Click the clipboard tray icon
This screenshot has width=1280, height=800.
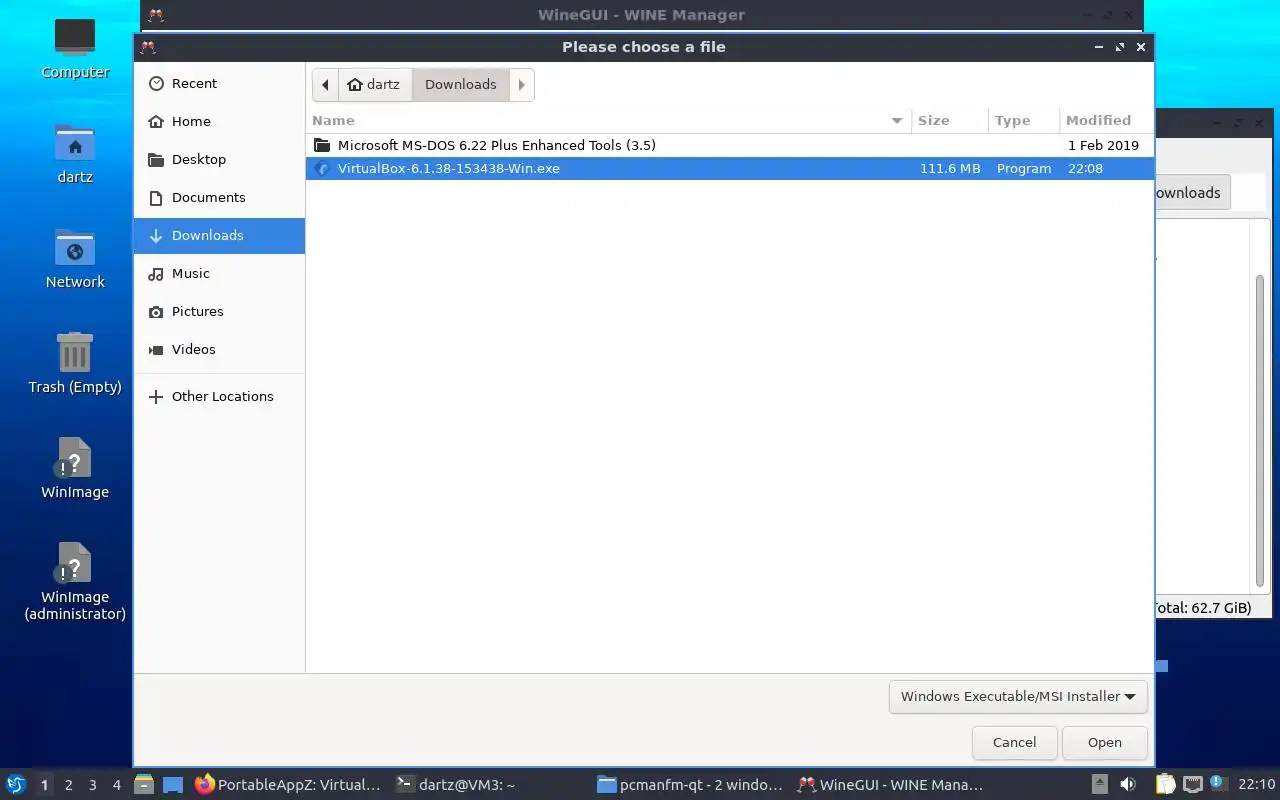point(1166,785)
